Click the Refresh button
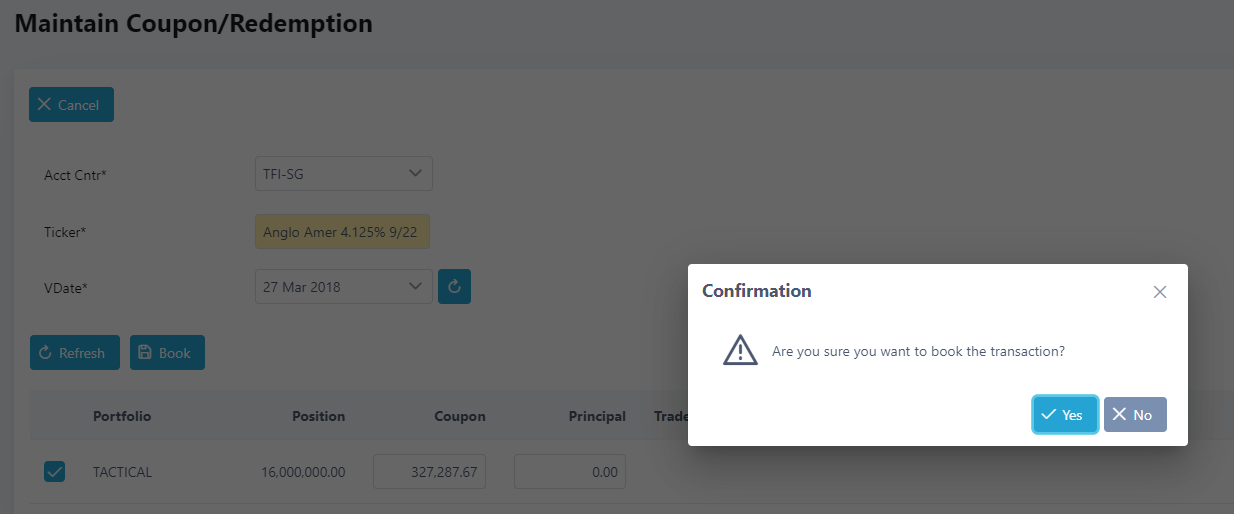 [x=75, y=353]
